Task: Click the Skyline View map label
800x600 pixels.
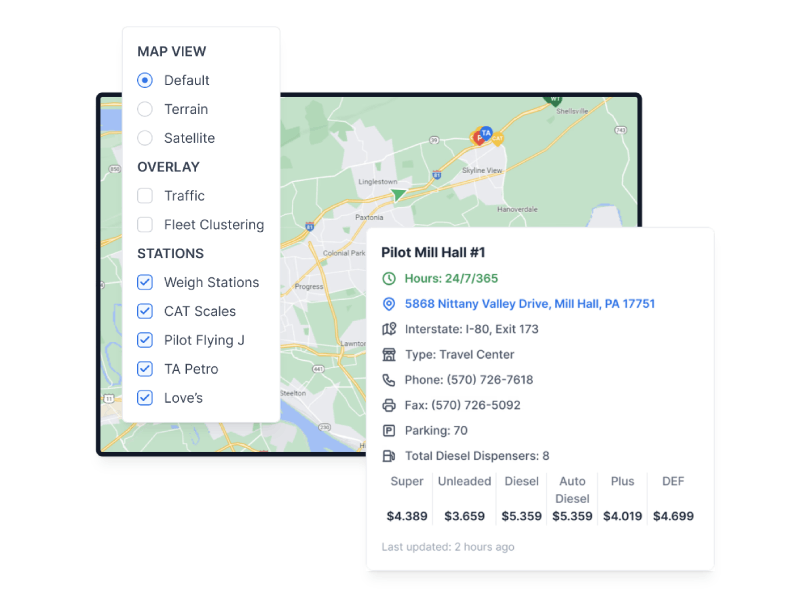Action: coord(482,170)
